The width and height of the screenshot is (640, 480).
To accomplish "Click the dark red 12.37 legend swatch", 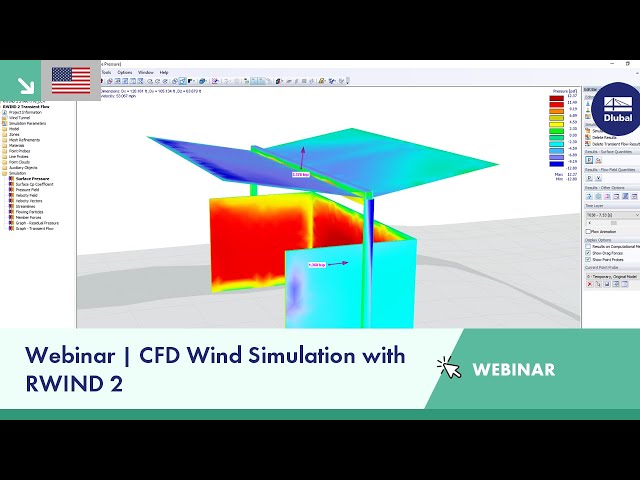I will tap(556, 98).
